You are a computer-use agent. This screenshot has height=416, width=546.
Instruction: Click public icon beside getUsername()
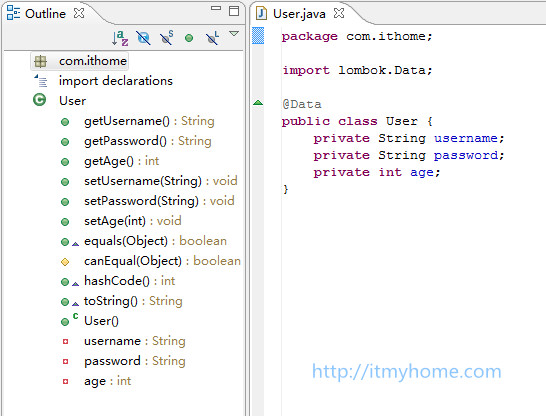(65, 122)
